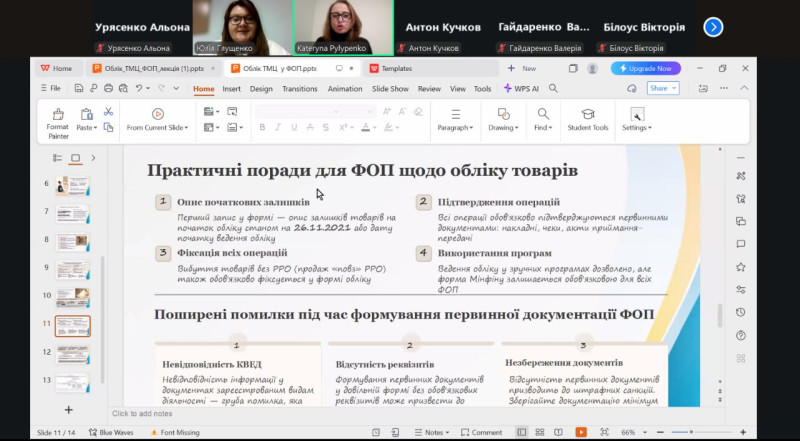The image size is (800, 441).
Task: Click the Upgrade Now button
Action: click(x=647, y=68)
